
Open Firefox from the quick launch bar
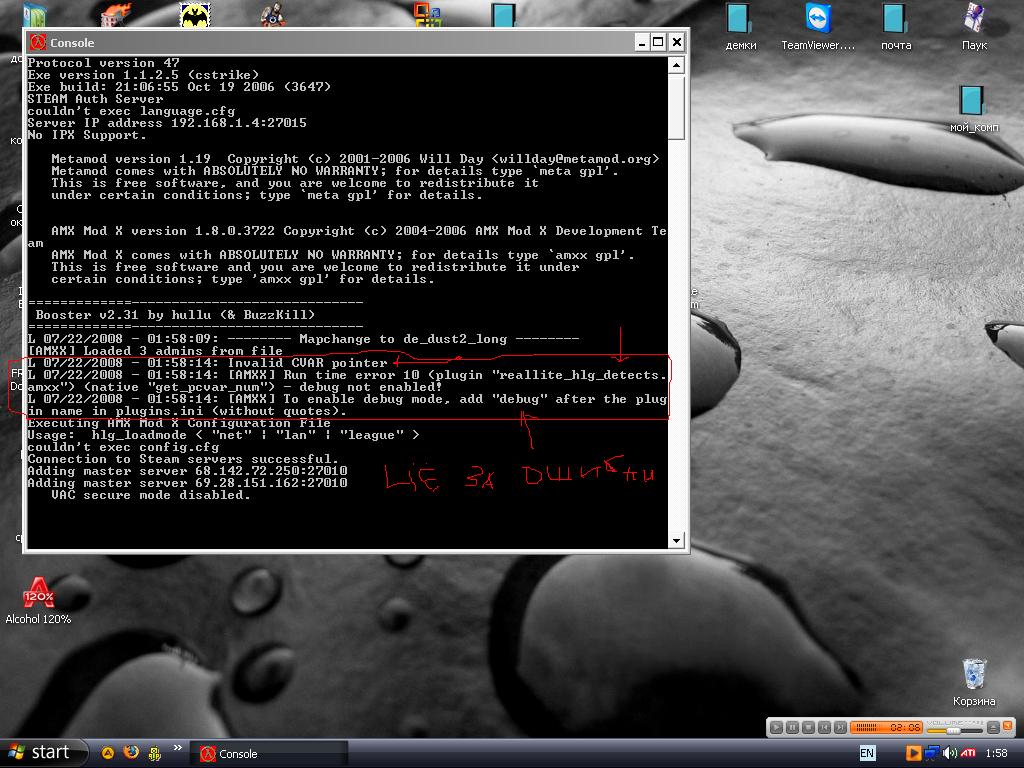click(x=131, y=753)
